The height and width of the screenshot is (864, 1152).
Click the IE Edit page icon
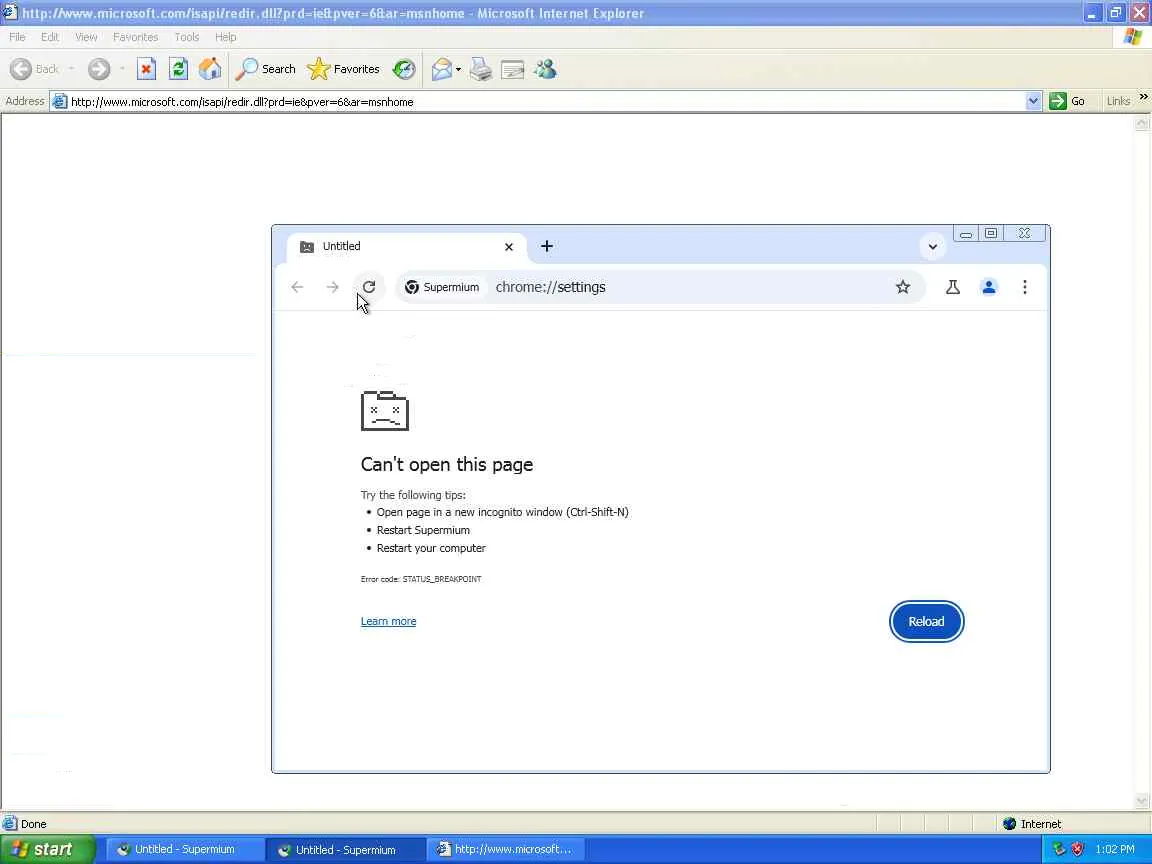512,69
